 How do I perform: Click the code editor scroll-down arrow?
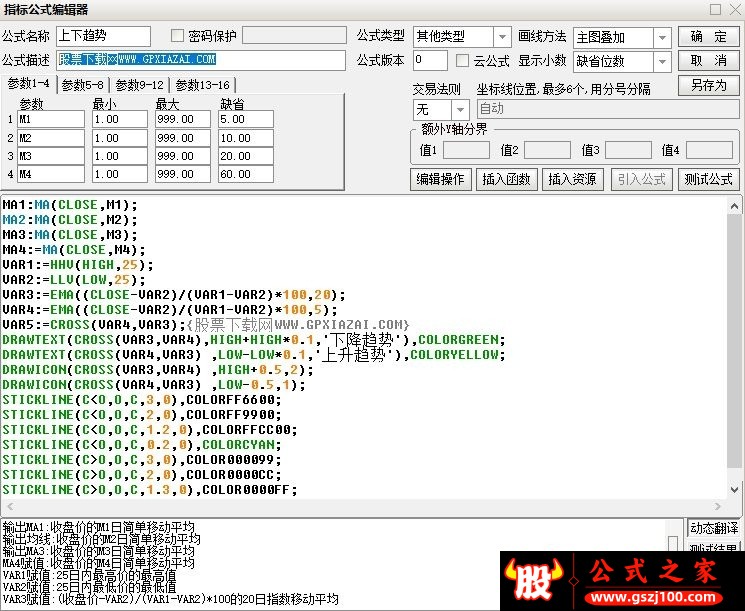click(734, 489)
